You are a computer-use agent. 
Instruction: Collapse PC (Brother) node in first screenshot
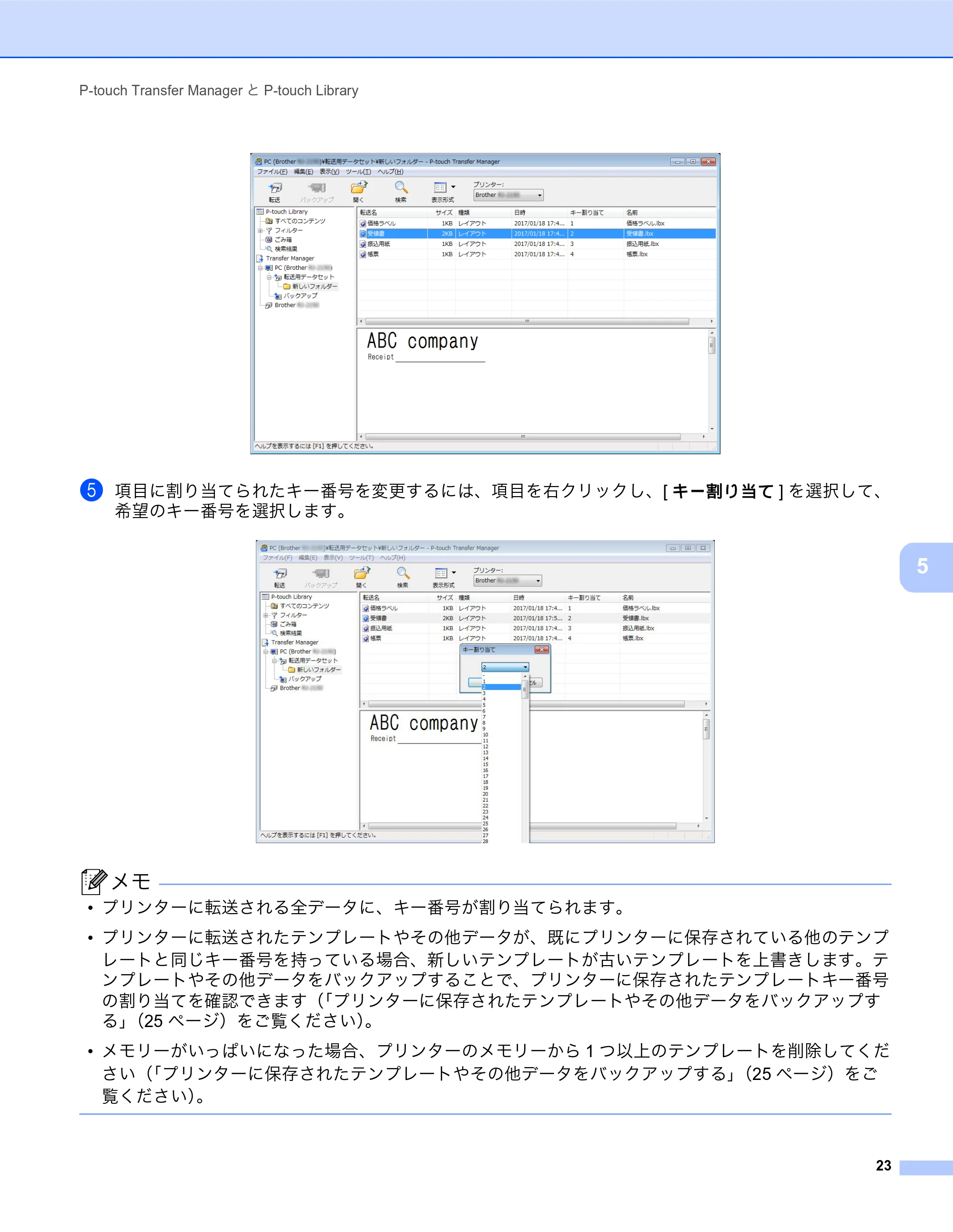(261, 268)
